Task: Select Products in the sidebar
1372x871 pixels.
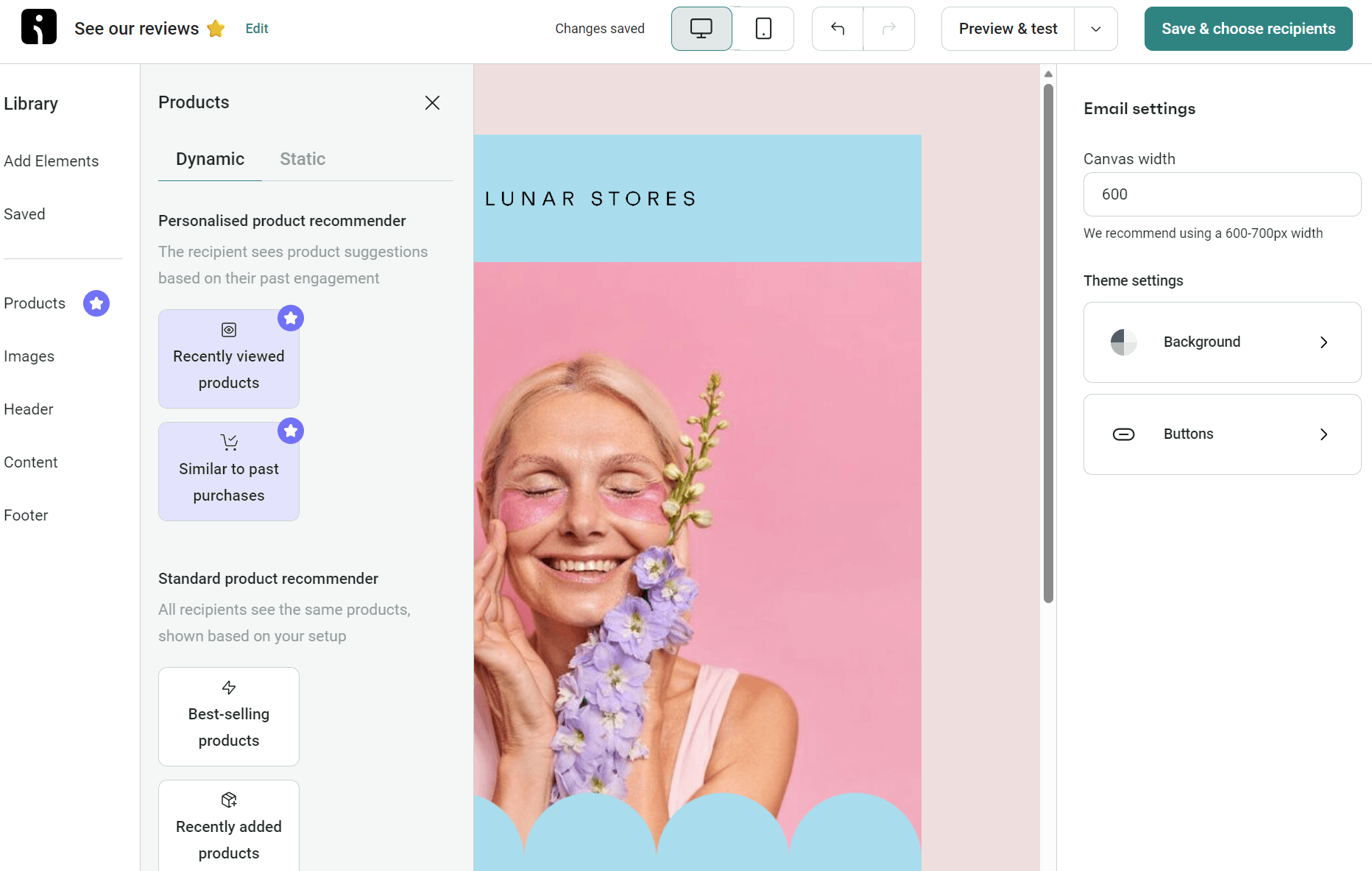Action: (x=35, y=303)
